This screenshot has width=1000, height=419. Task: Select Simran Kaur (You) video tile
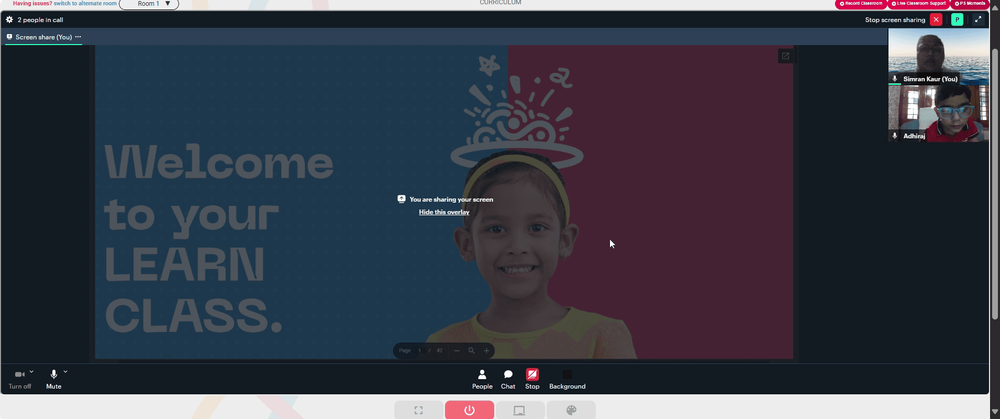[x=939, y=57]
